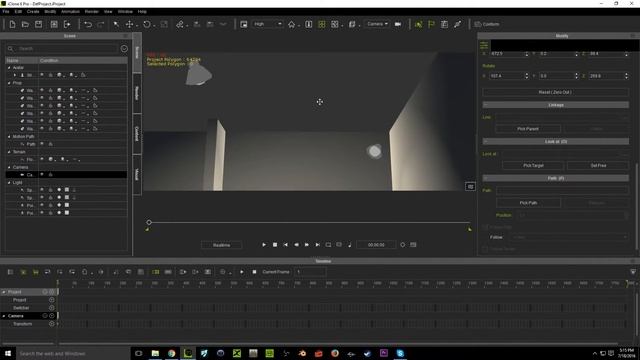Select the arrow Select Object tool
This screenshot has width=640, height=360.
pos(116,24)
